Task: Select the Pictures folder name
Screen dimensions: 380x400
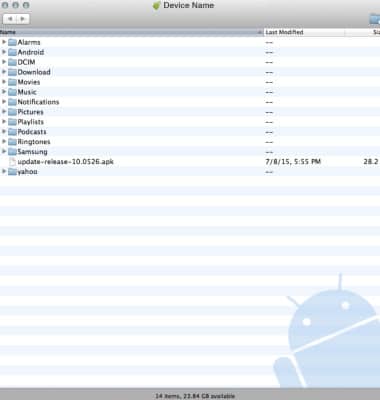Action: pos(30,112)
